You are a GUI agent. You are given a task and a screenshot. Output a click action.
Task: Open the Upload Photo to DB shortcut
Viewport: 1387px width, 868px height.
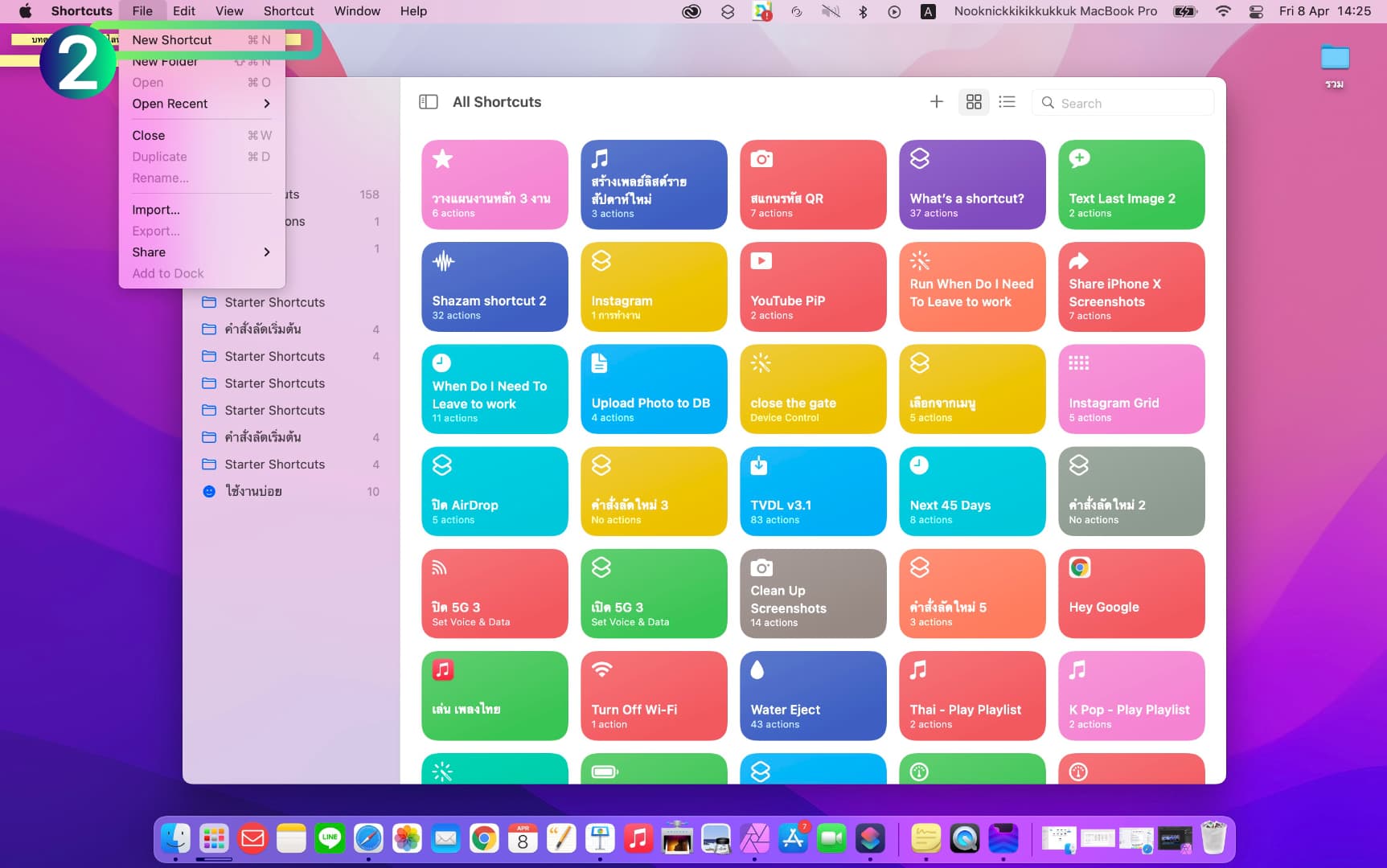[653, 389]
